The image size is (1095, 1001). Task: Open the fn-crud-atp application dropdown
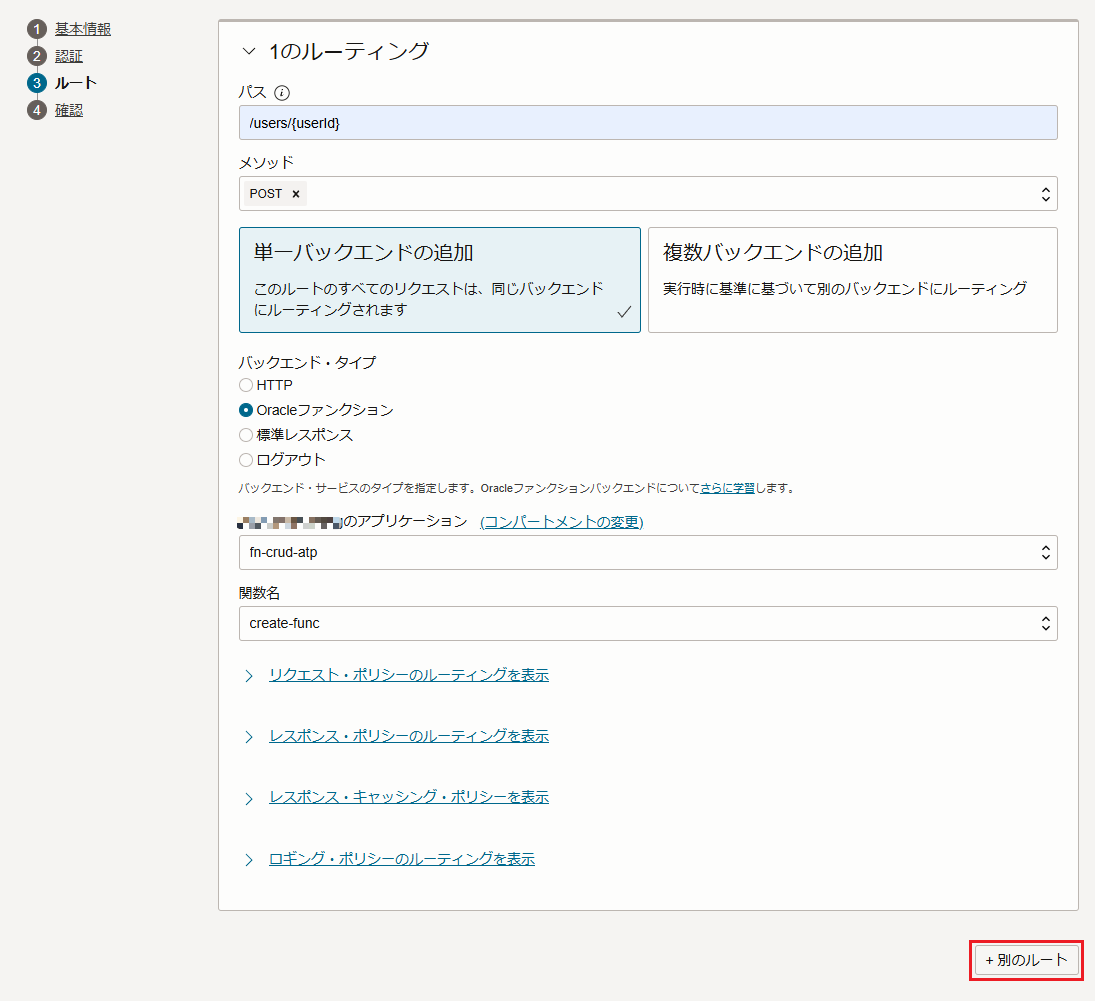coord(1045,552)
